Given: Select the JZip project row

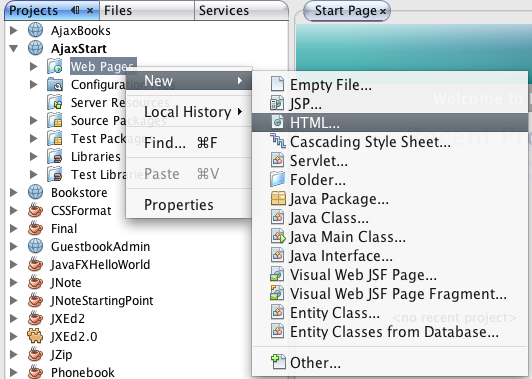Looking at the screenshot, I should tap(61, 354).
